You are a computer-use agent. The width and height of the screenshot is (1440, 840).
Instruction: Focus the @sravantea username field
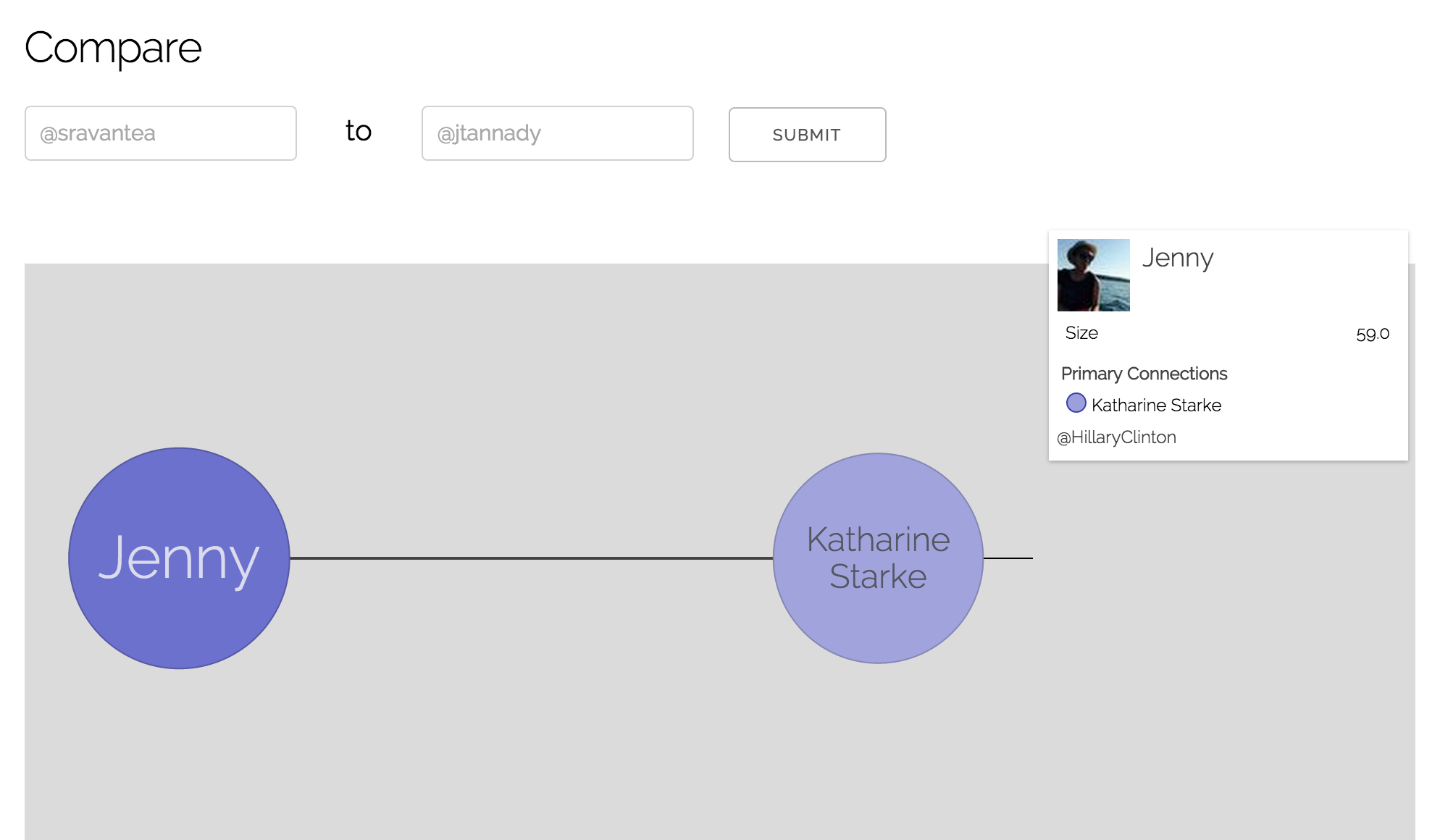click(x=161, y=133)
